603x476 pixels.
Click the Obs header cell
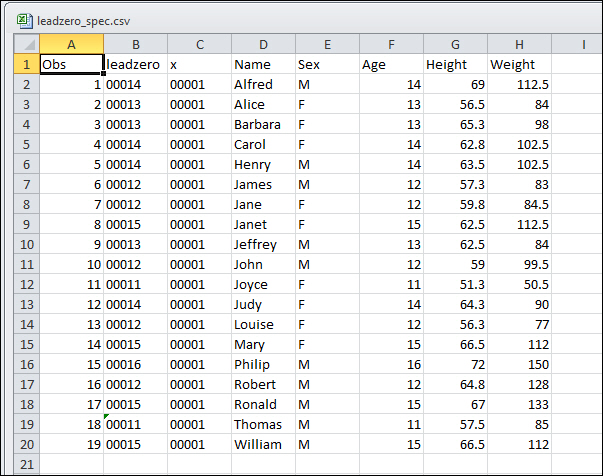pos(71,64)
